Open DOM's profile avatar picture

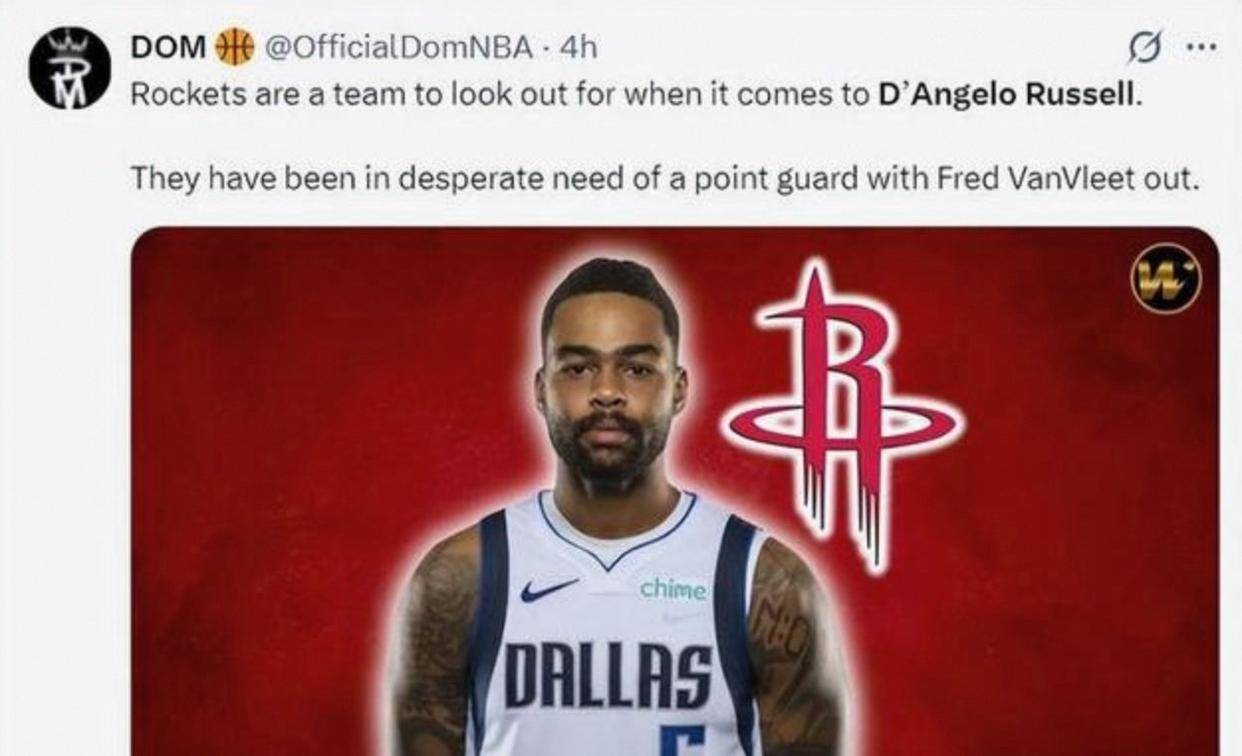69,69
